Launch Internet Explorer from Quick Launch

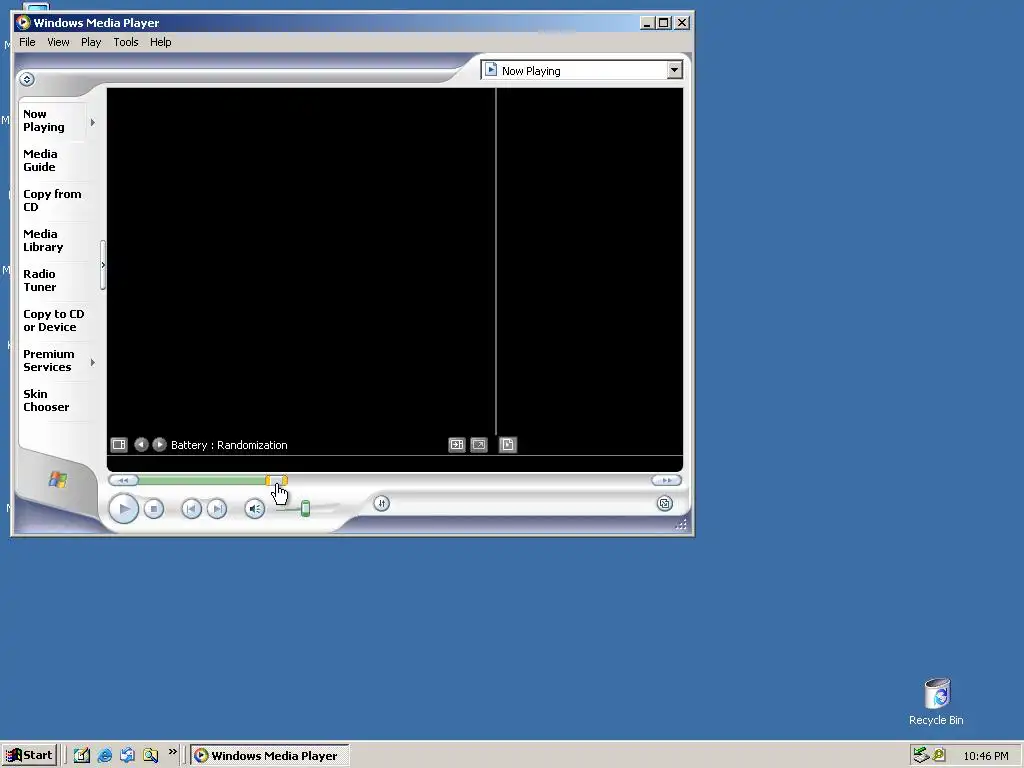[x=104, y=756]
